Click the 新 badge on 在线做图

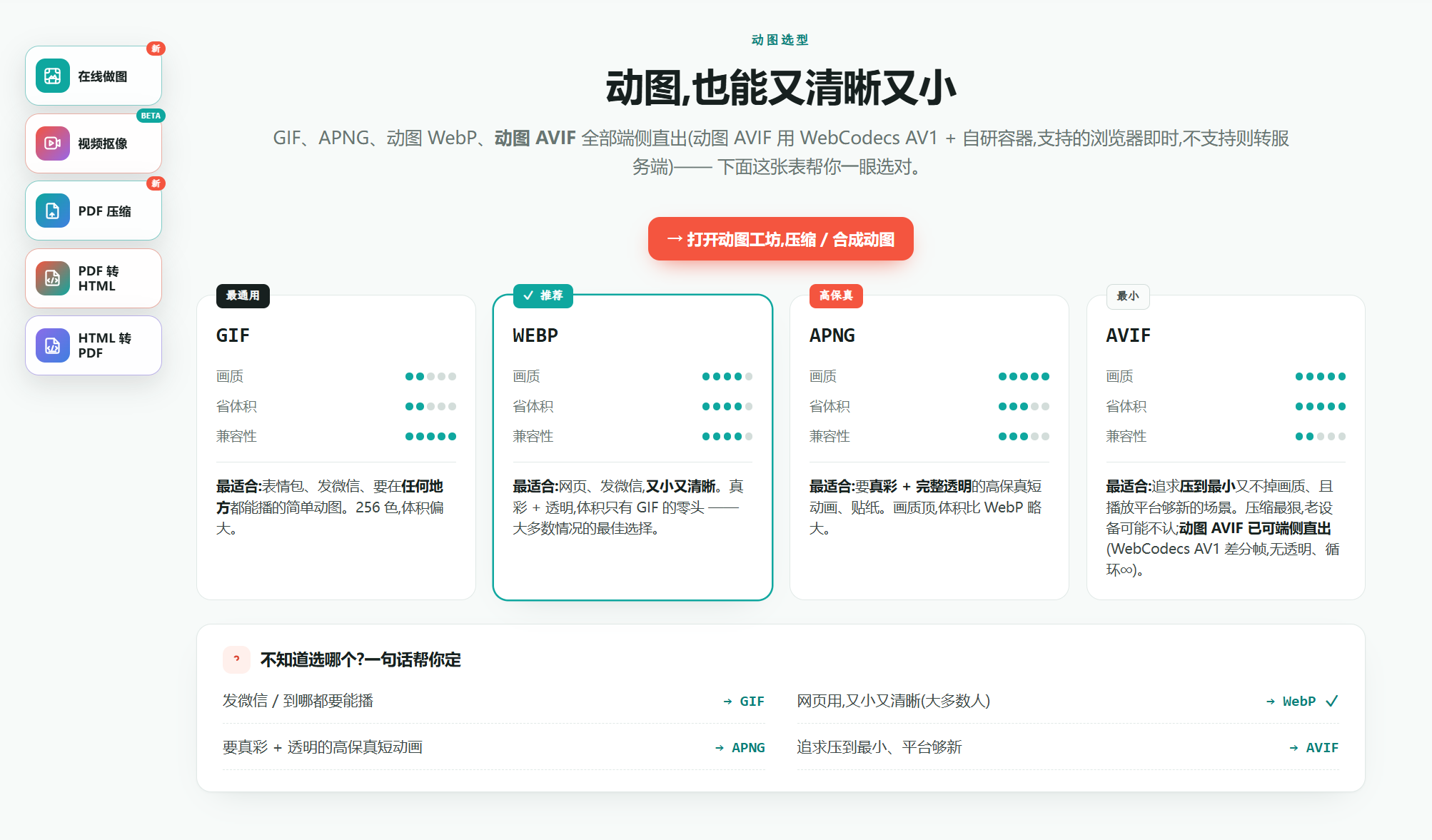(x=156, y=49)
